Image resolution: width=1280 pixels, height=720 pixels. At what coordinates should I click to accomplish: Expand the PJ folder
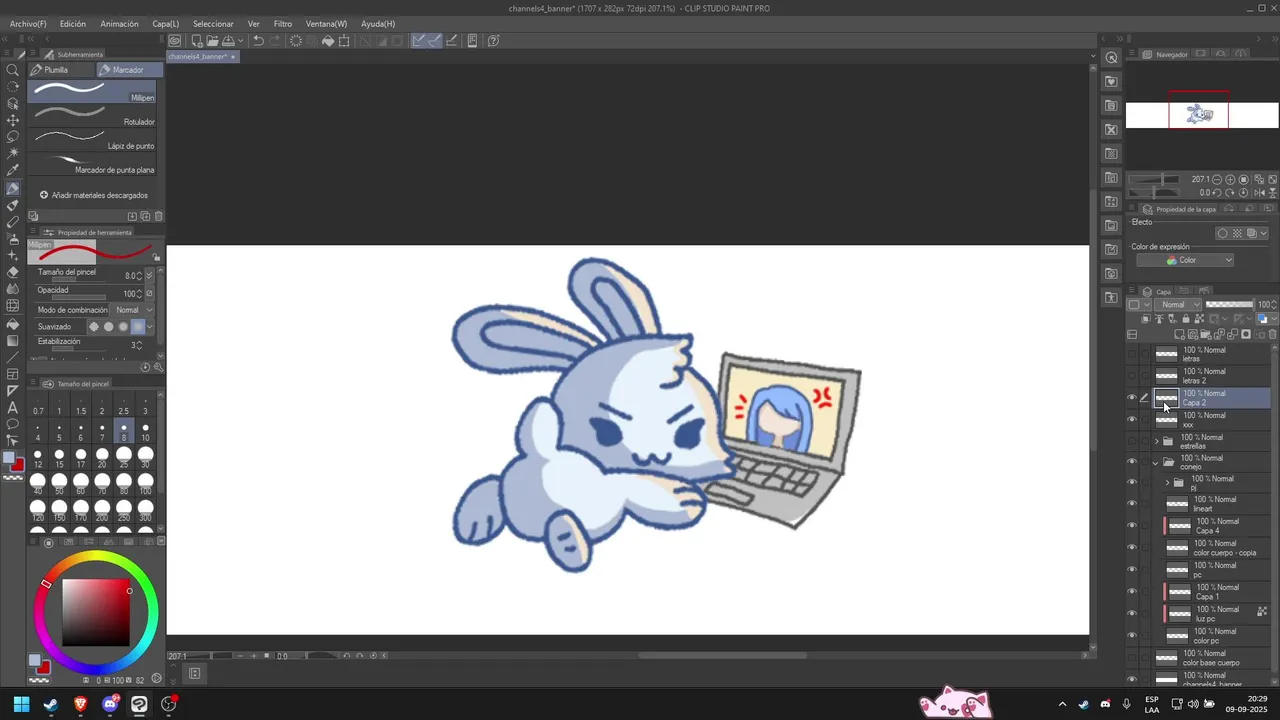(1167, 483)
